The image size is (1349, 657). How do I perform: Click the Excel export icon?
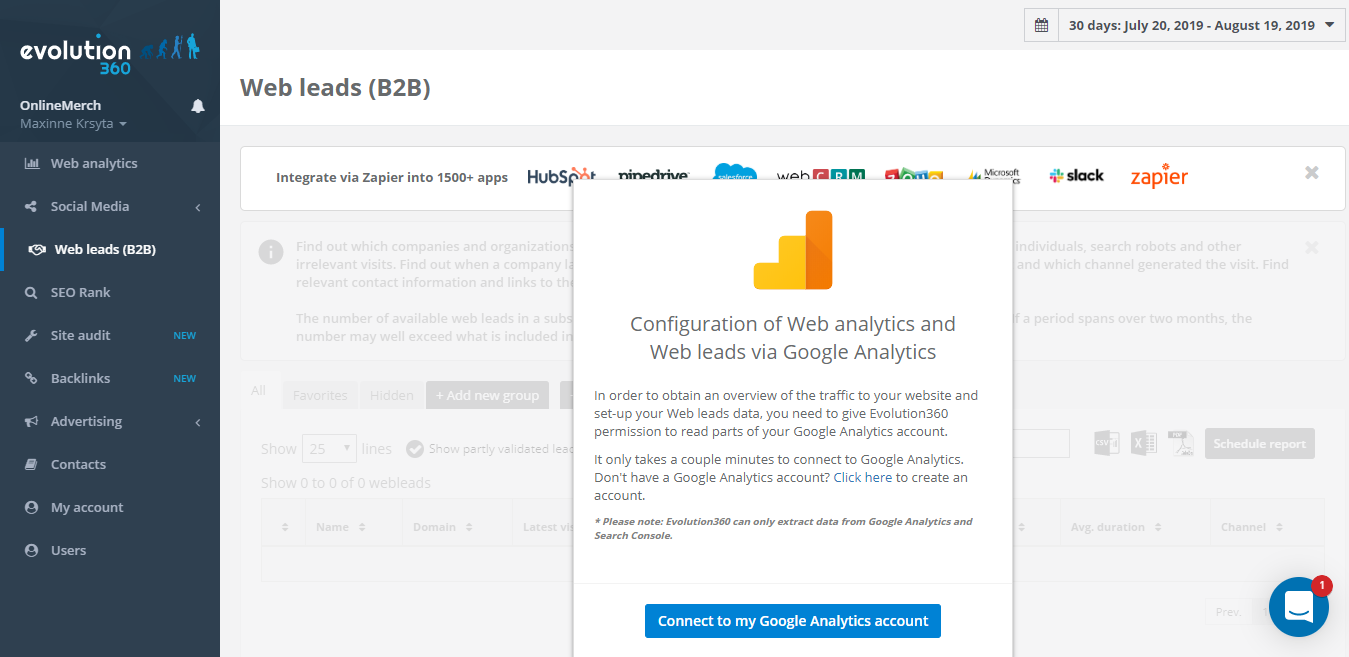click(1143, 444)
